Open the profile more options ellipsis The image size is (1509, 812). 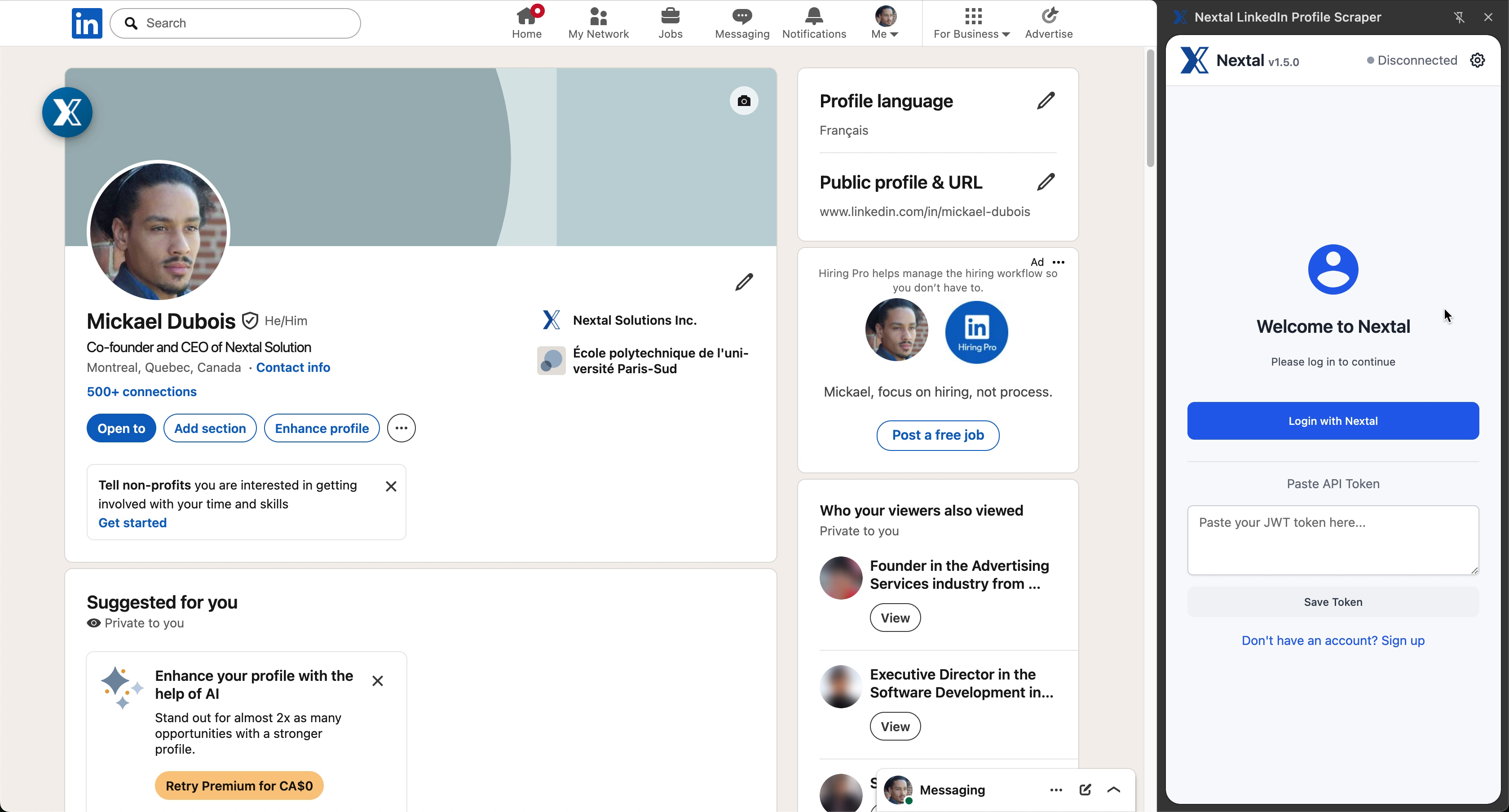pos(401,428)
